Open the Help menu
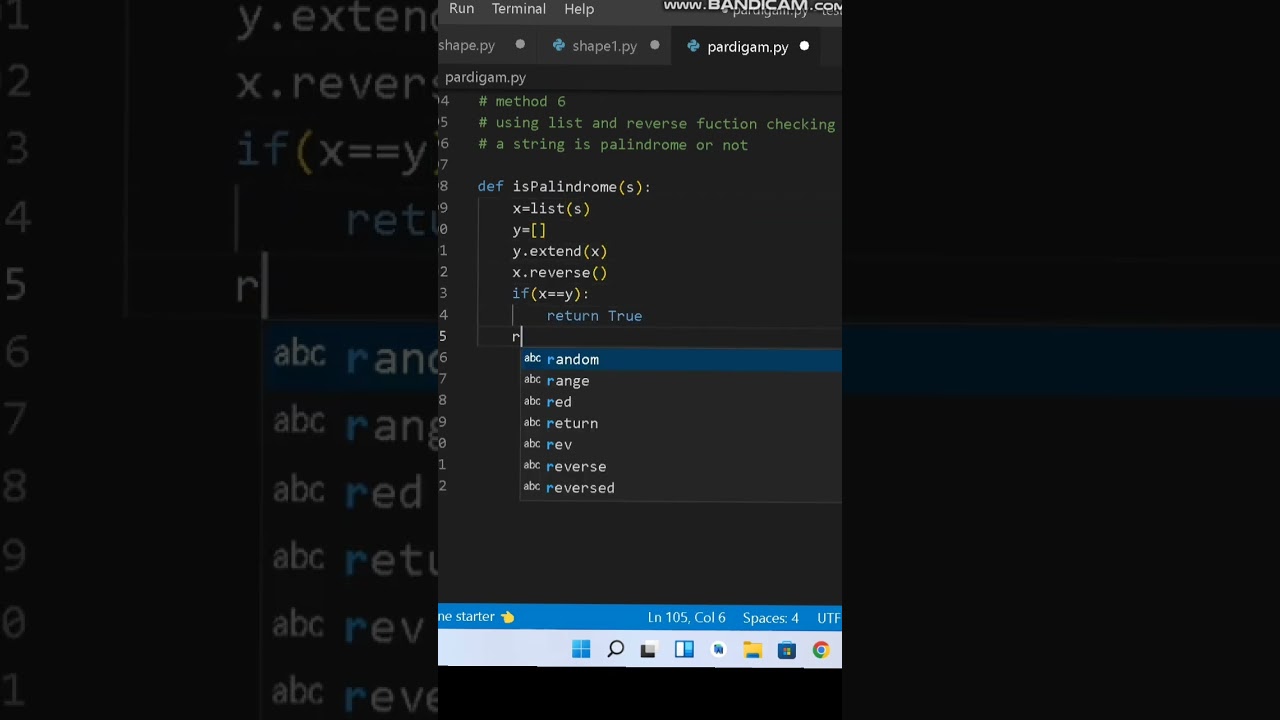The image size is (1280, 720). [579, 9]
